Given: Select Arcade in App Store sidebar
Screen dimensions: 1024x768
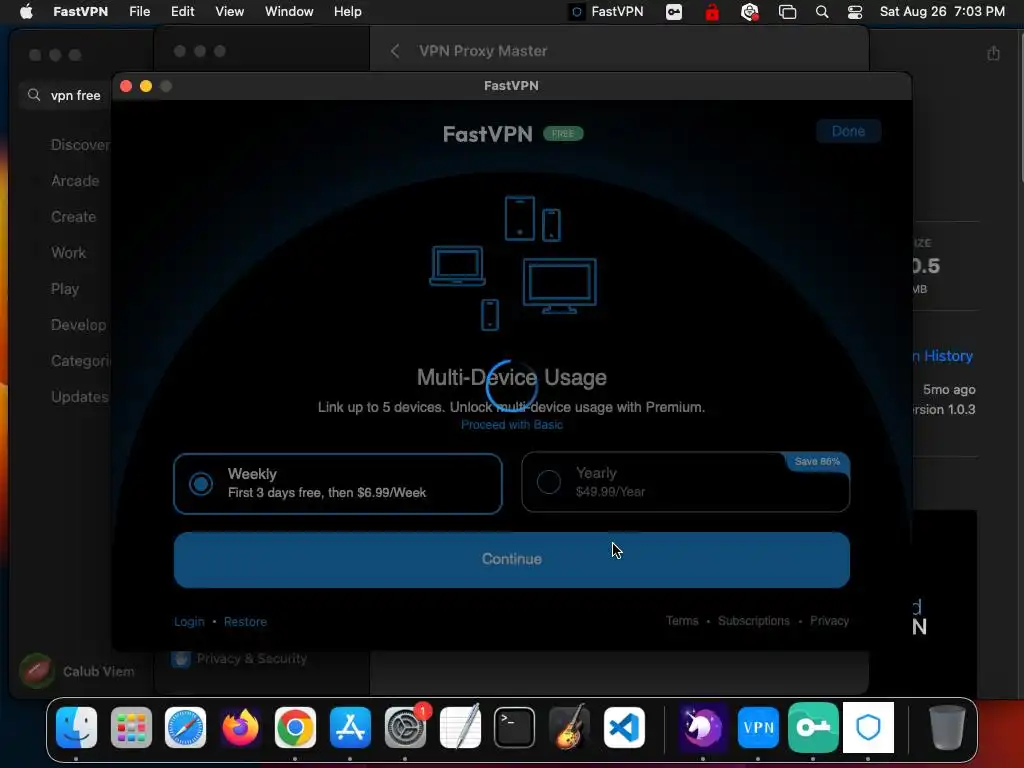Looking at the screenshot, I should coord(75,181).
